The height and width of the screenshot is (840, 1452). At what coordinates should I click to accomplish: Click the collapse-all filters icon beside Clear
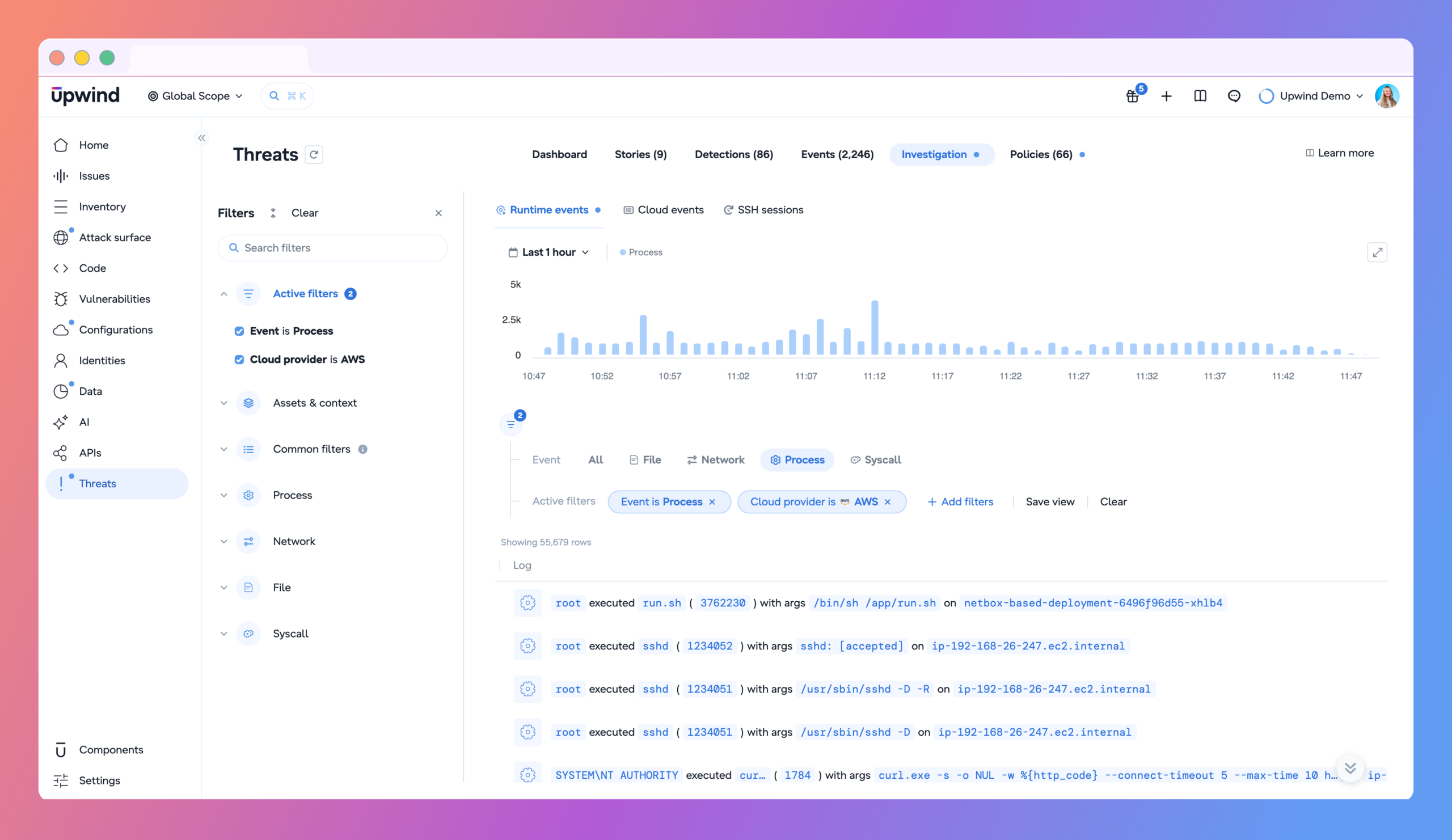pyautogui.click(x=273, y=213)
